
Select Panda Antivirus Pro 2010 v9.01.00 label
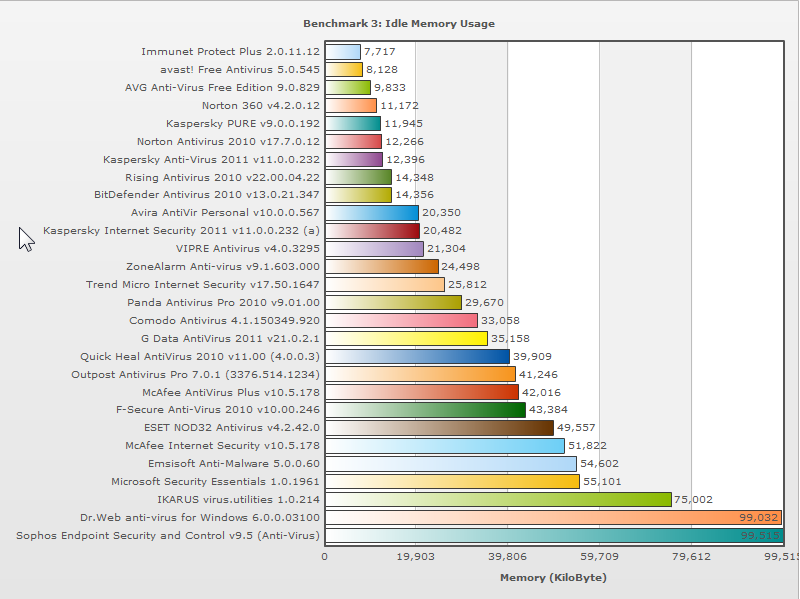tap(223, 303)
